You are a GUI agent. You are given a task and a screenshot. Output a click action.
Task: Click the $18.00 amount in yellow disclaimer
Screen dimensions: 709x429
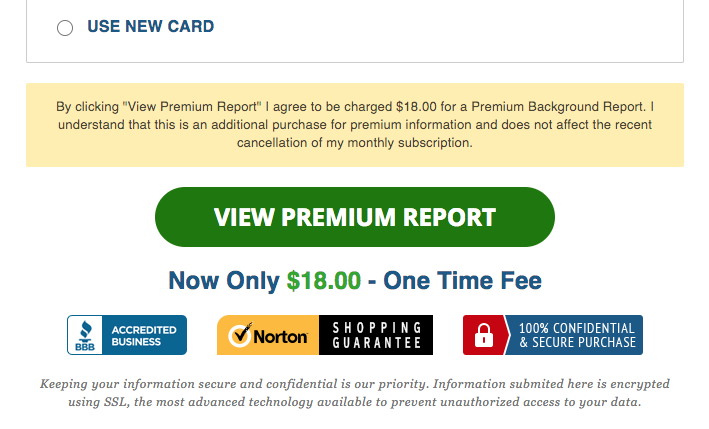(x=416, y=107)
